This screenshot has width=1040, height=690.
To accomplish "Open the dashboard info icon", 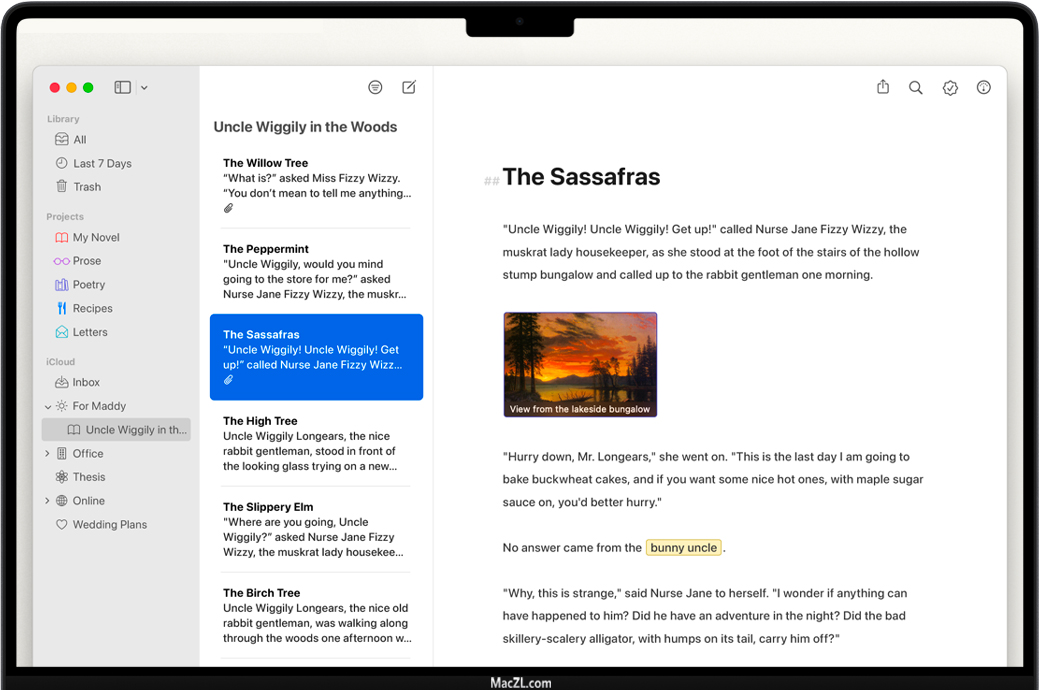I will (984, 88).
